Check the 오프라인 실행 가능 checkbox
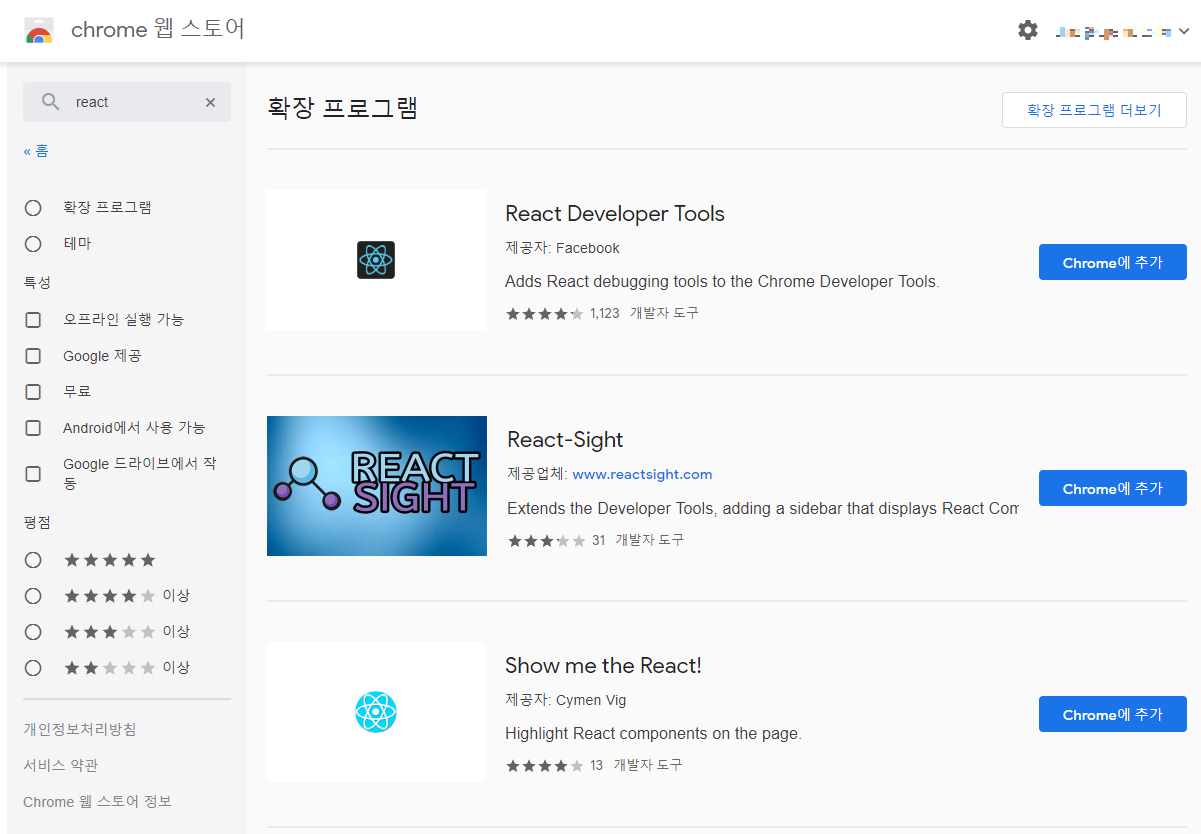Viewport: 1201px width, 834px height. point(33,320)
